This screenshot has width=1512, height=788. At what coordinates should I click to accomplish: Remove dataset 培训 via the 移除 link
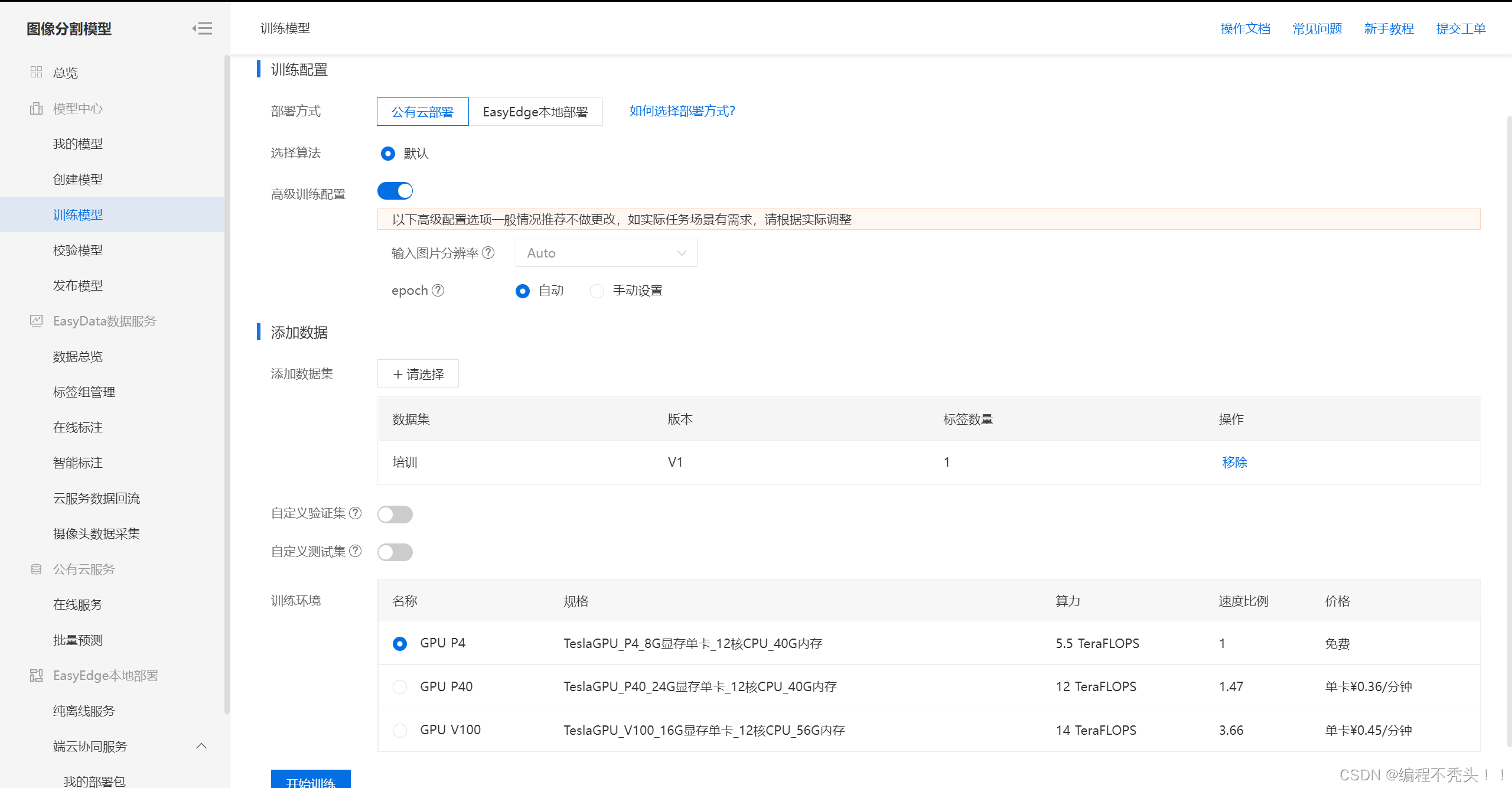[x=1234, y=462]
